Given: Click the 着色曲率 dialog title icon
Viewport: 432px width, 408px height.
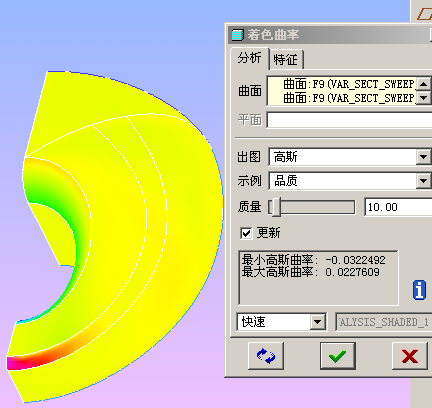Looking at the screenshot, I should [x=237, y=35].
